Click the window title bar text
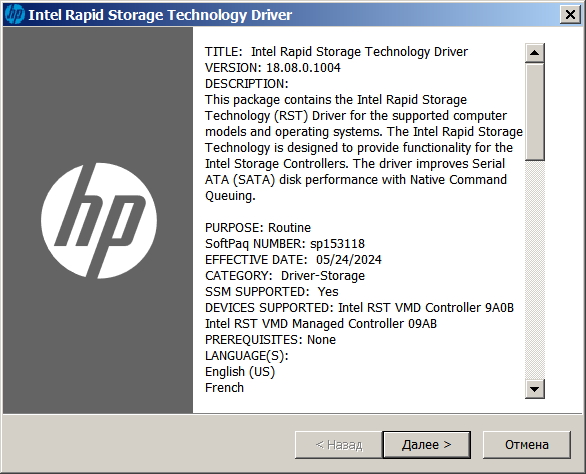The width and height of the screenshot is (586, 474). 160,15
